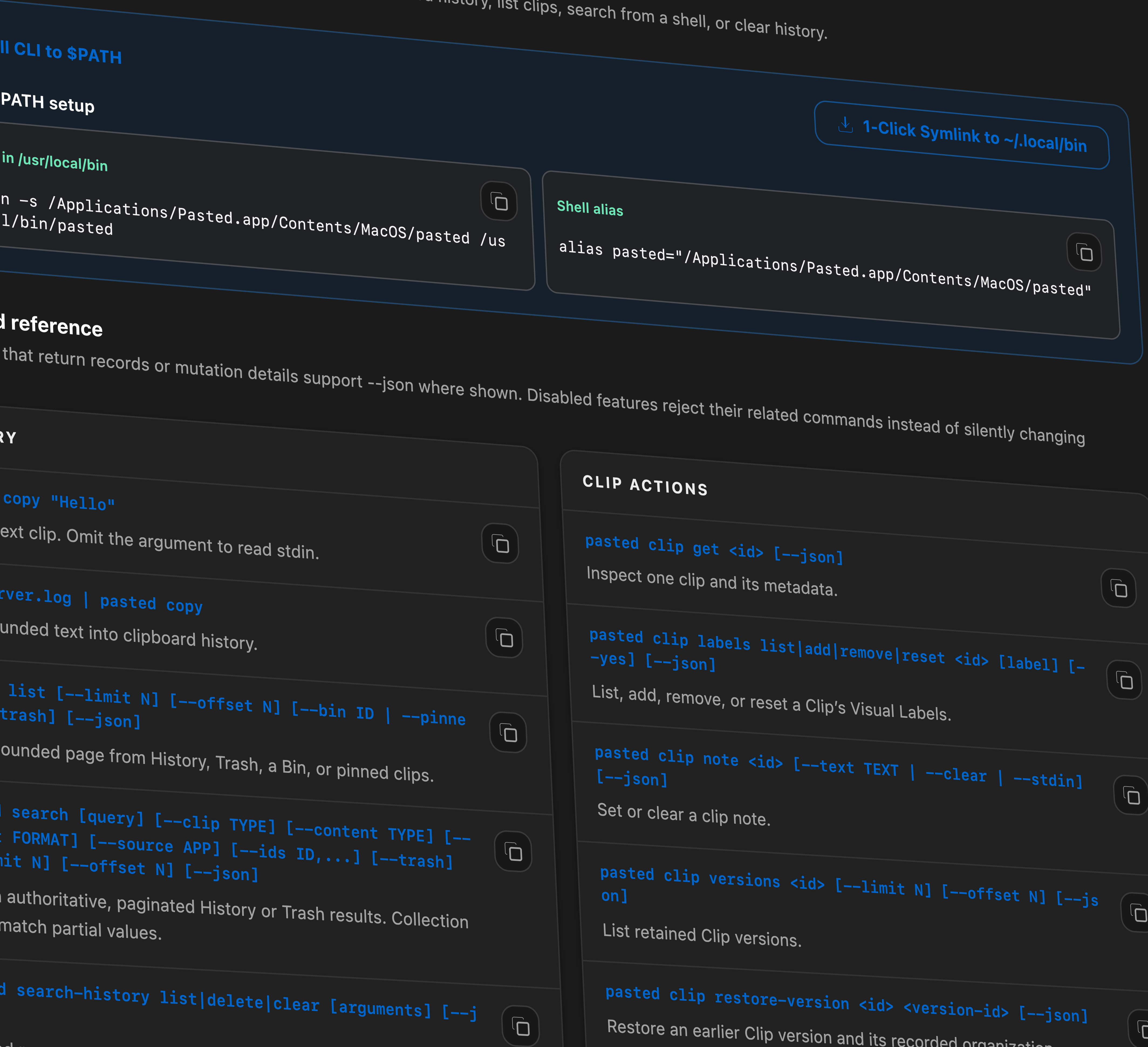Viewport: 1148px width, 1047px height.
Task: Click the CLI to $PATH heading
Action: point(61,52)
